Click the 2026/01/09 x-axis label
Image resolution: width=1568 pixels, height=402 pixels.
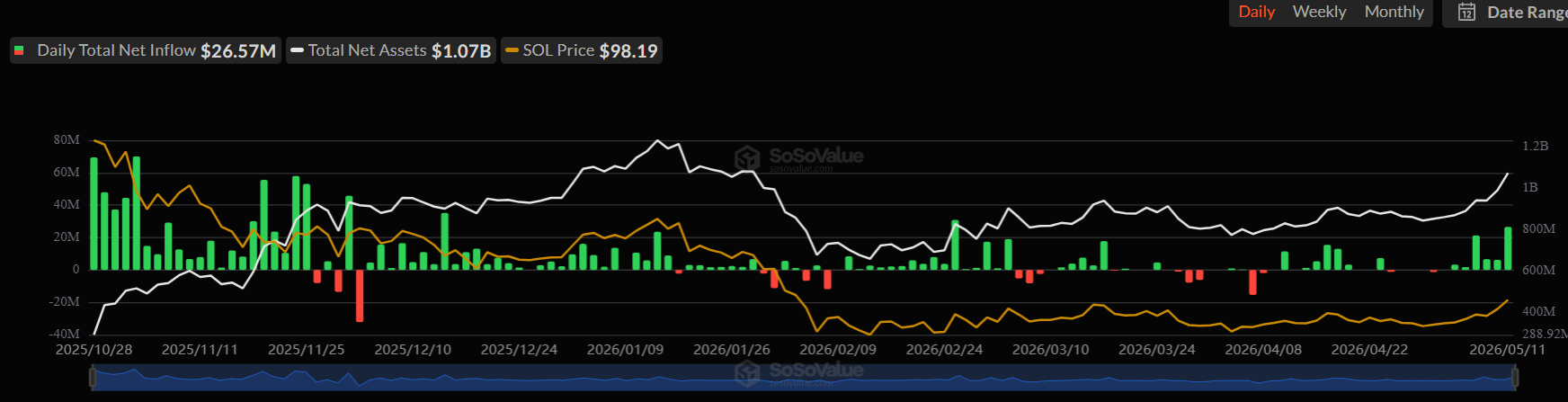point(625,350)
